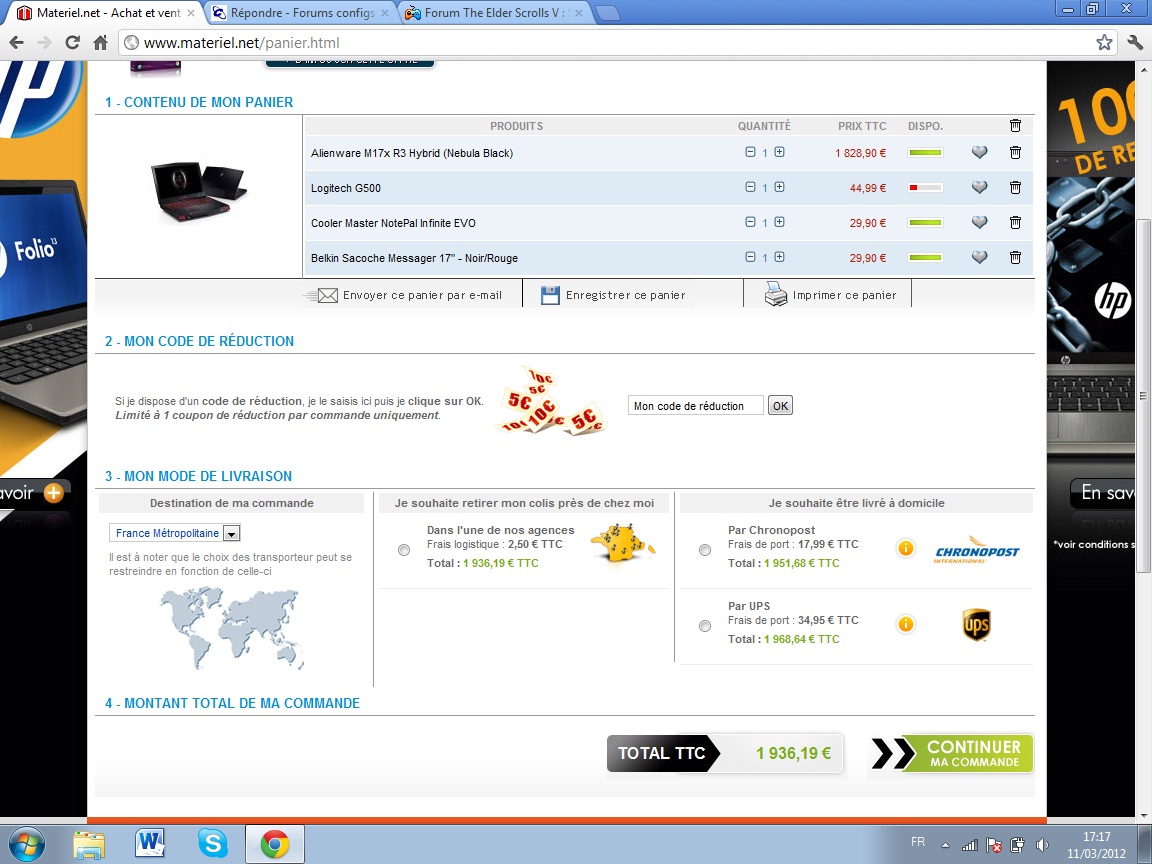Screen dimensions: 1152x864
Task: Open Chrome wrench settings menu
Action: [x=1134, y=43]
